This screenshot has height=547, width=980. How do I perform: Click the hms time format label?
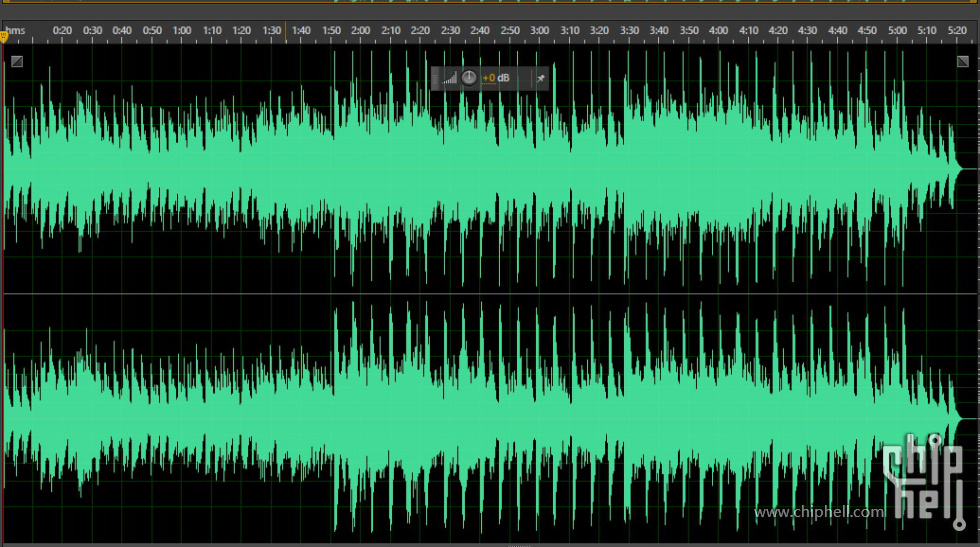click(16, 31)
